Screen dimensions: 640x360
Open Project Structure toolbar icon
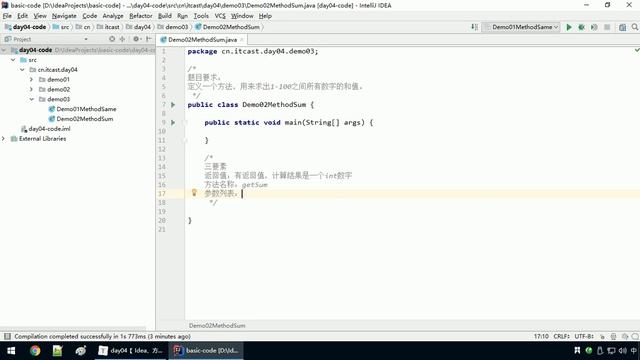pyautogui.click(x=622, y=27)
